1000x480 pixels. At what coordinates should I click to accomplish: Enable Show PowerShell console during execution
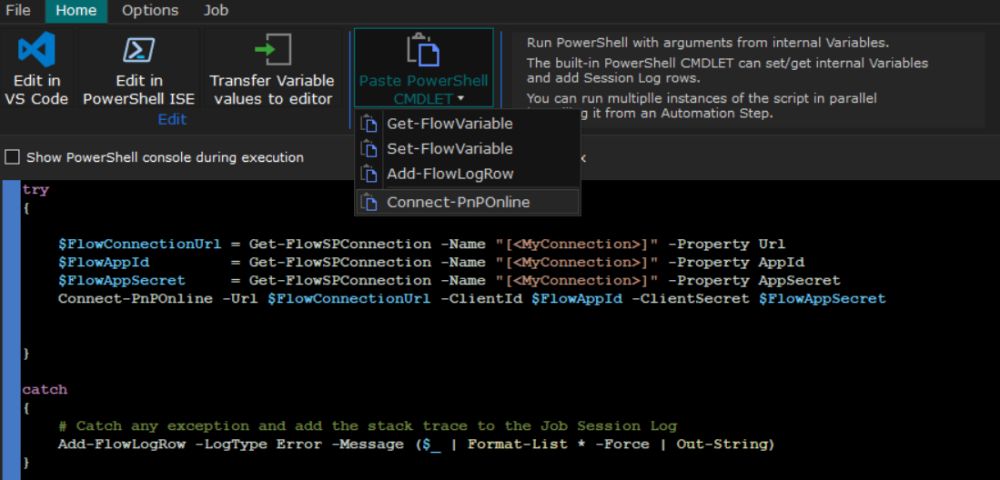[x=12, y=157]
